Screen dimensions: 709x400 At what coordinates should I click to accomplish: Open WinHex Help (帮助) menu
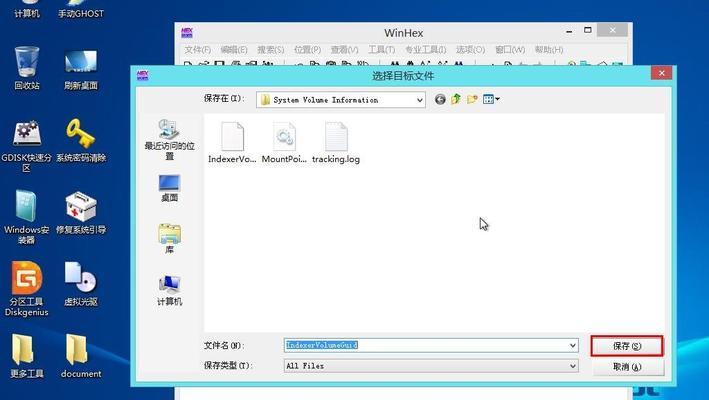548,50
